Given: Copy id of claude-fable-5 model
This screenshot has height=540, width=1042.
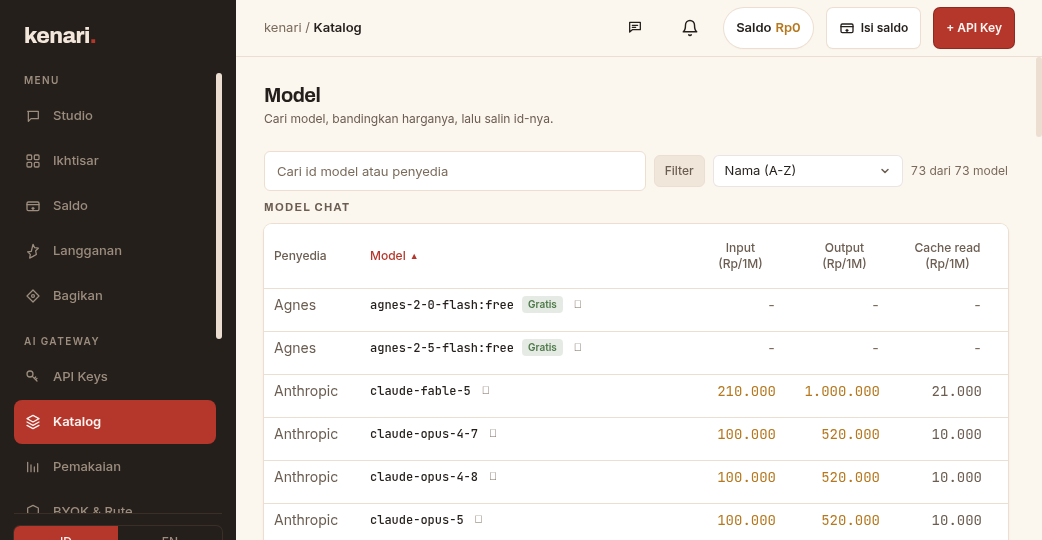Looking at the screenshot, I should [x=486, y=391].
